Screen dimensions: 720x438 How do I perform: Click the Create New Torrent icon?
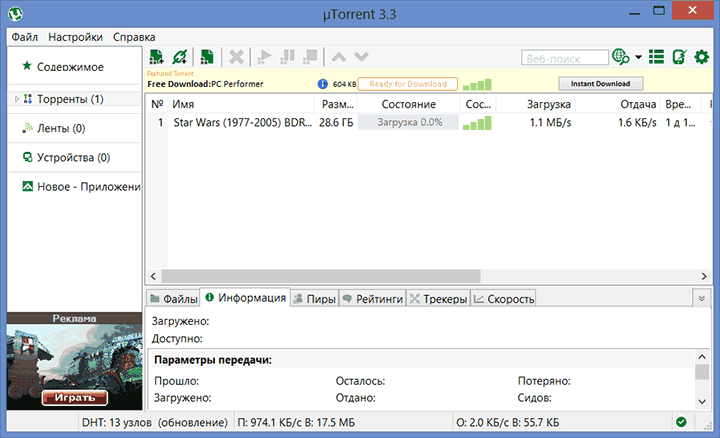[x=207, y=57]
